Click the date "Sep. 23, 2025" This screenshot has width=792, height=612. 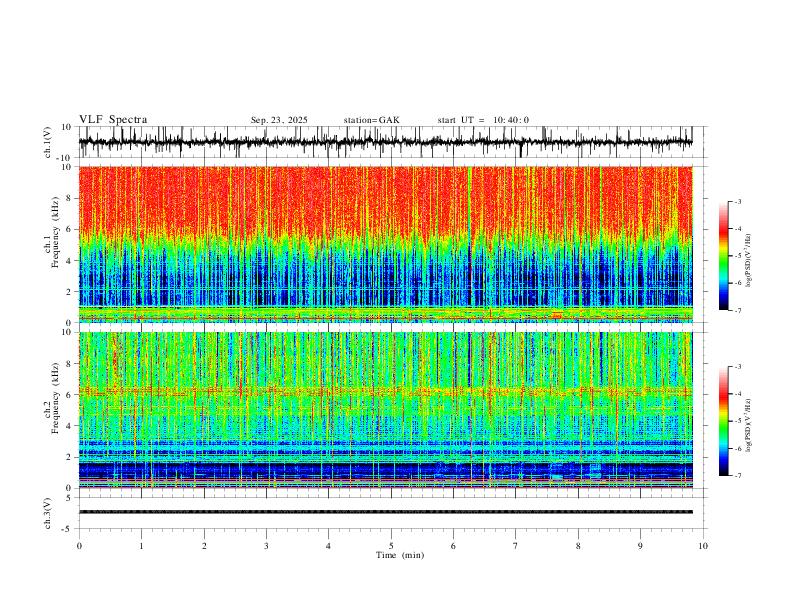pyautogui.click(x=279, y=120)
